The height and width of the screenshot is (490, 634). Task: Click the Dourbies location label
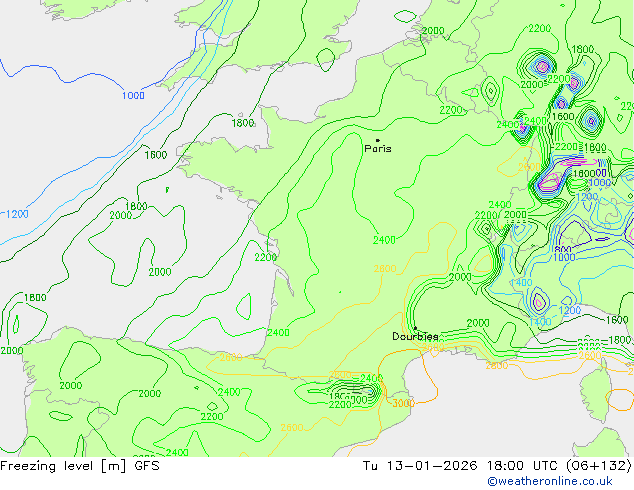415,336
